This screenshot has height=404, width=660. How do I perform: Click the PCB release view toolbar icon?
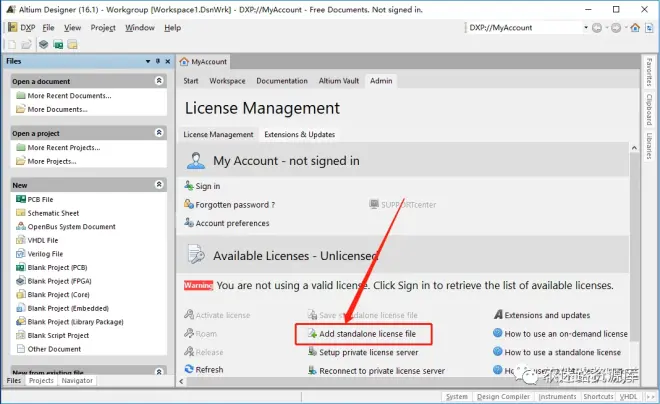pos(58,44)
